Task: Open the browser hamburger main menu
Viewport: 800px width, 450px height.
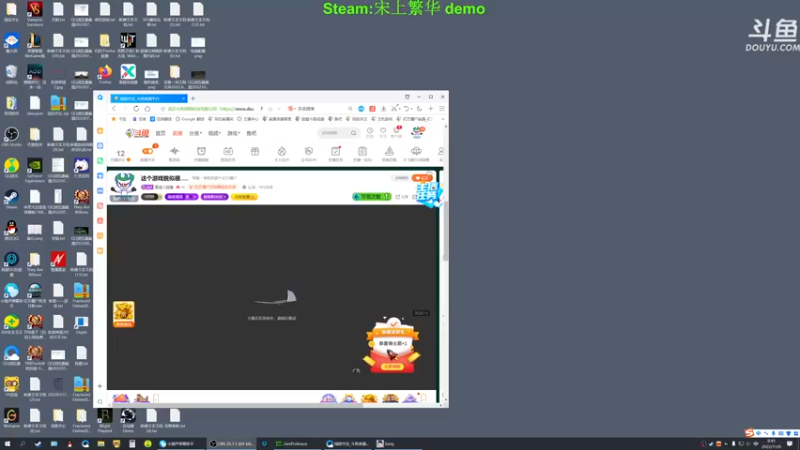Action: click(x=442, y=109)
